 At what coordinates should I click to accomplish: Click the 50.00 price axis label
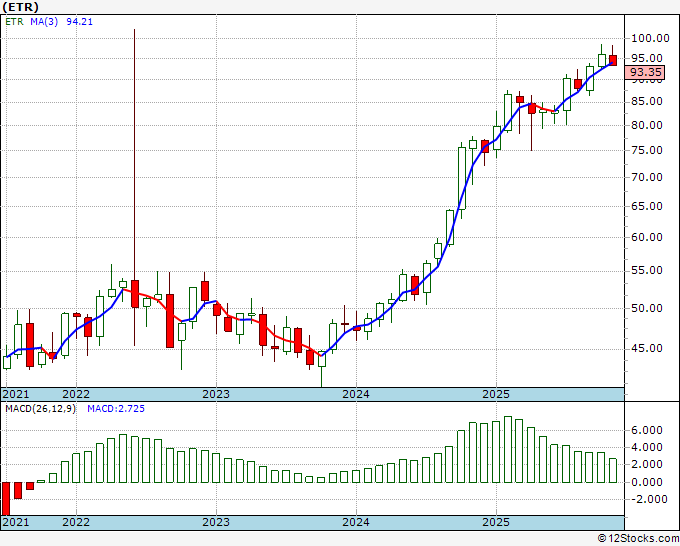tap(647, 308)
